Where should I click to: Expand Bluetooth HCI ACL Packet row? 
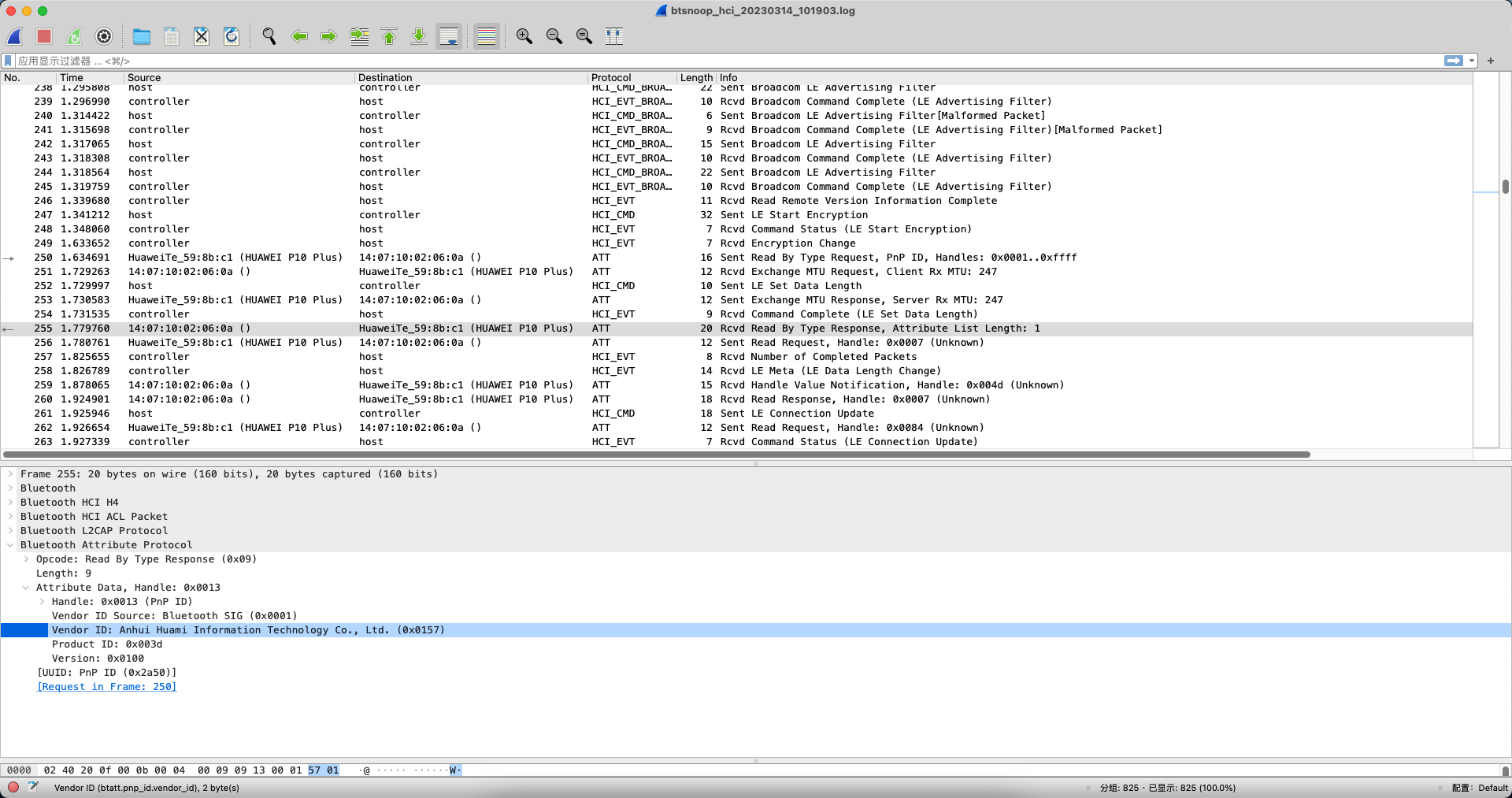click(10, 517)
